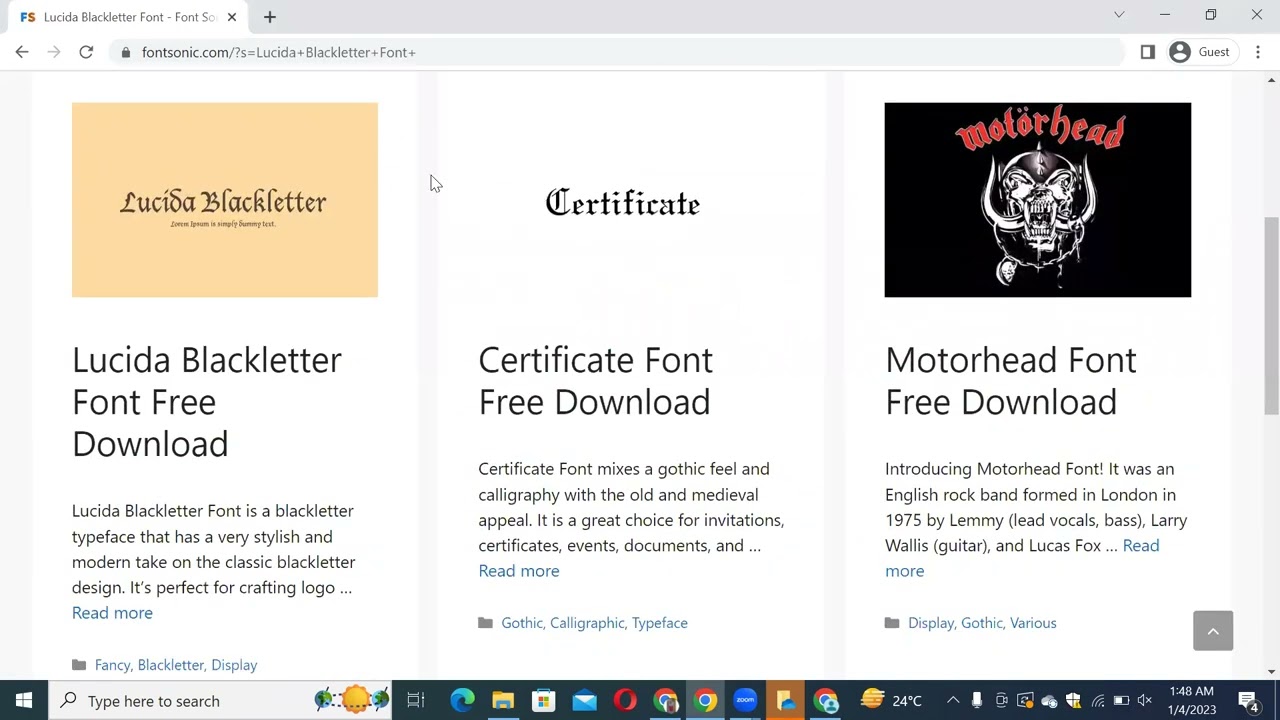Click the folder icon beside Gothic, Calligraphic categories
The width and height of the screenshot is (1280, 720).
click(x=485, y=623)
